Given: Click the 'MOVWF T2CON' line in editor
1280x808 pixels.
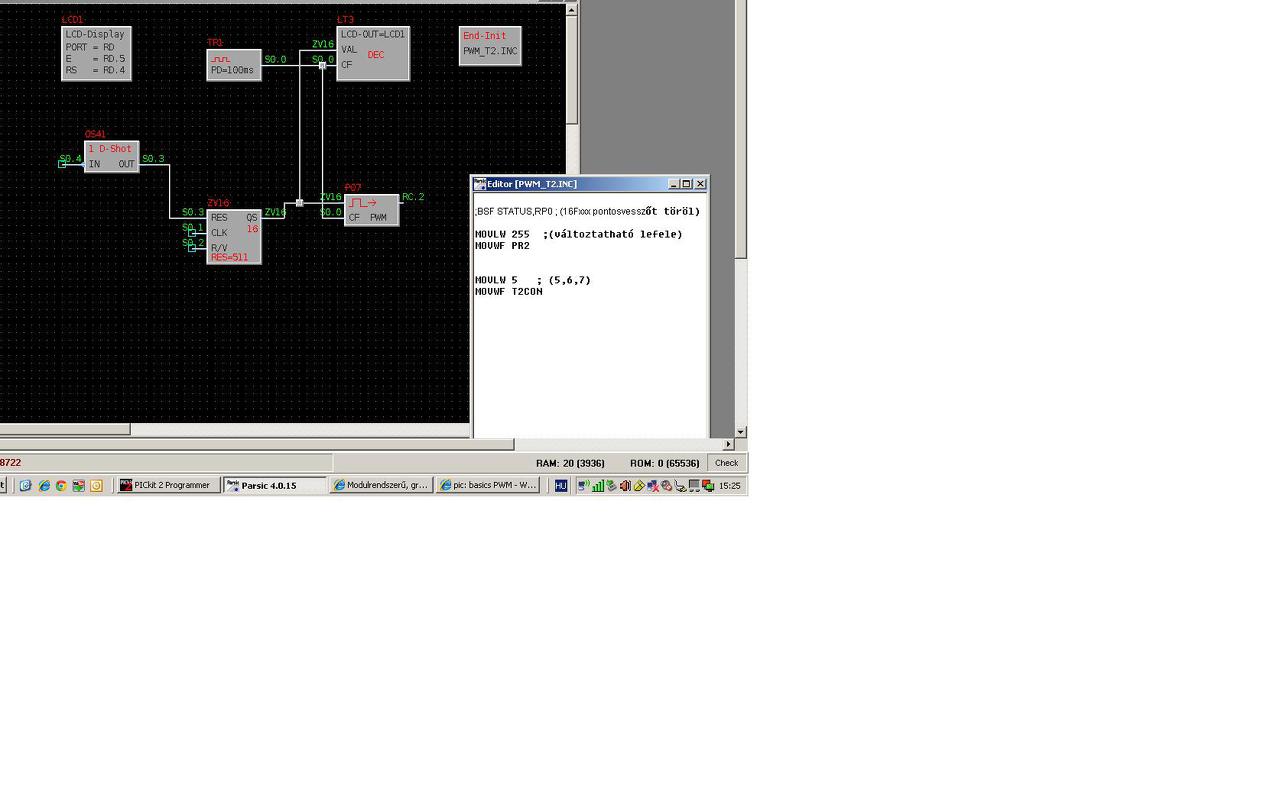Looking at the screenshot, I should tap(509, 292).
